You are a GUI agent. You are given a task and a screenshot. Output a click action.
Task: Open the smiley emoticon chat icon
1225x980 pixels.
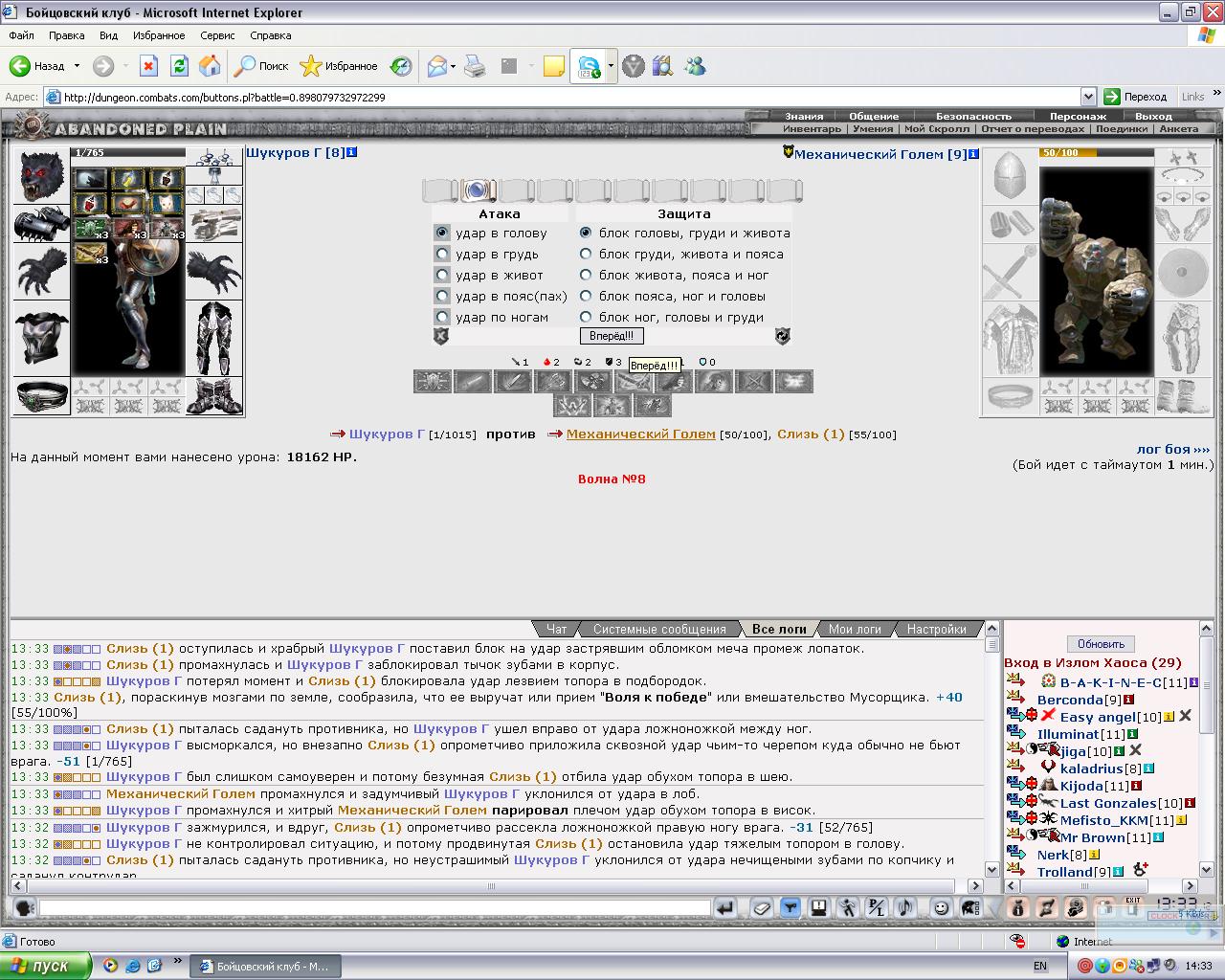tap(941, 907)
